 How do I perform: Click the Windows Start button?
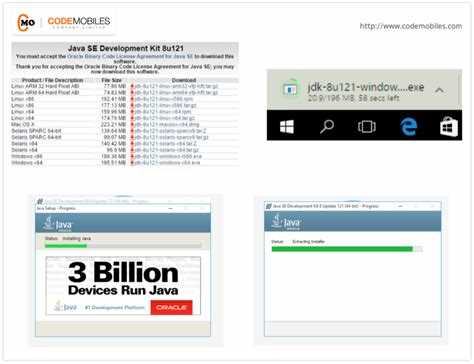point(287,127)
